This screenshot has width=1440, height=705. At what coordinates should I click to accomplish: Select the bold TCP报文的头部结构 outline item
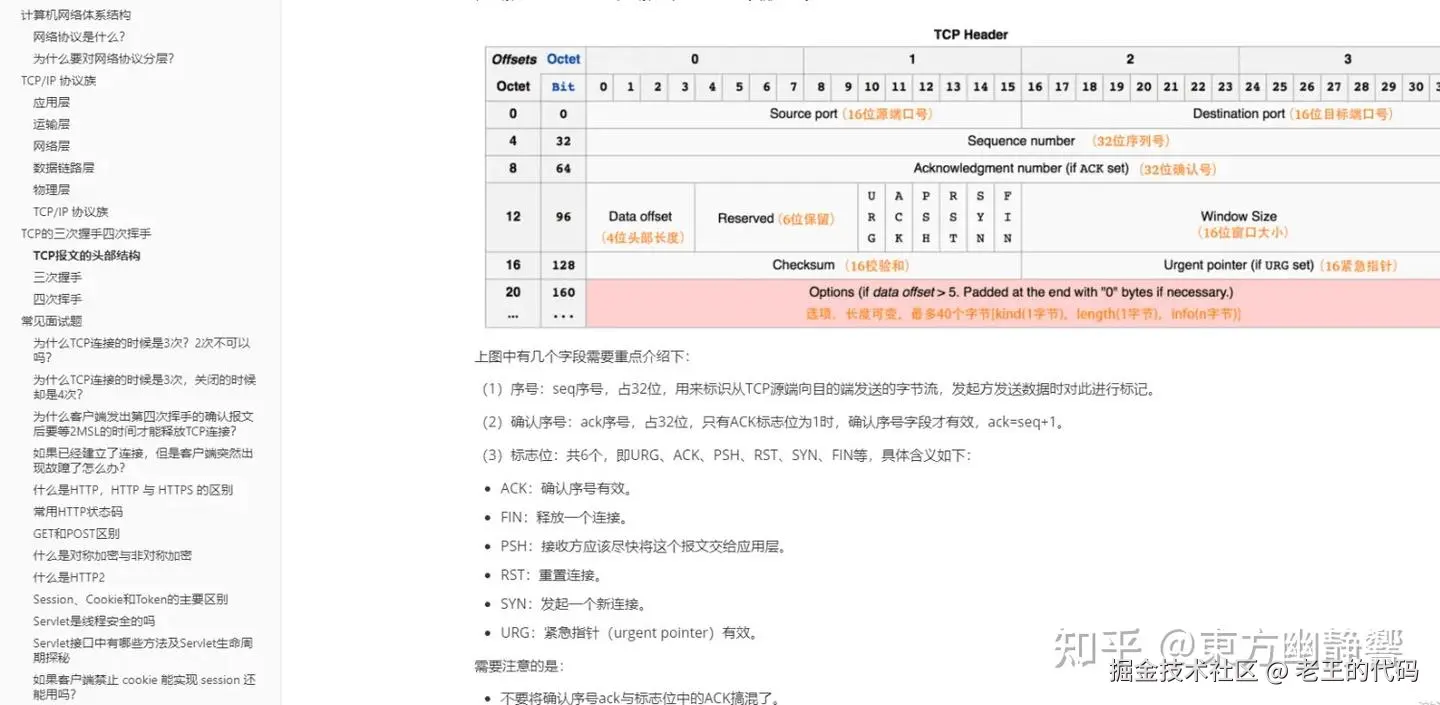(86, 255)
